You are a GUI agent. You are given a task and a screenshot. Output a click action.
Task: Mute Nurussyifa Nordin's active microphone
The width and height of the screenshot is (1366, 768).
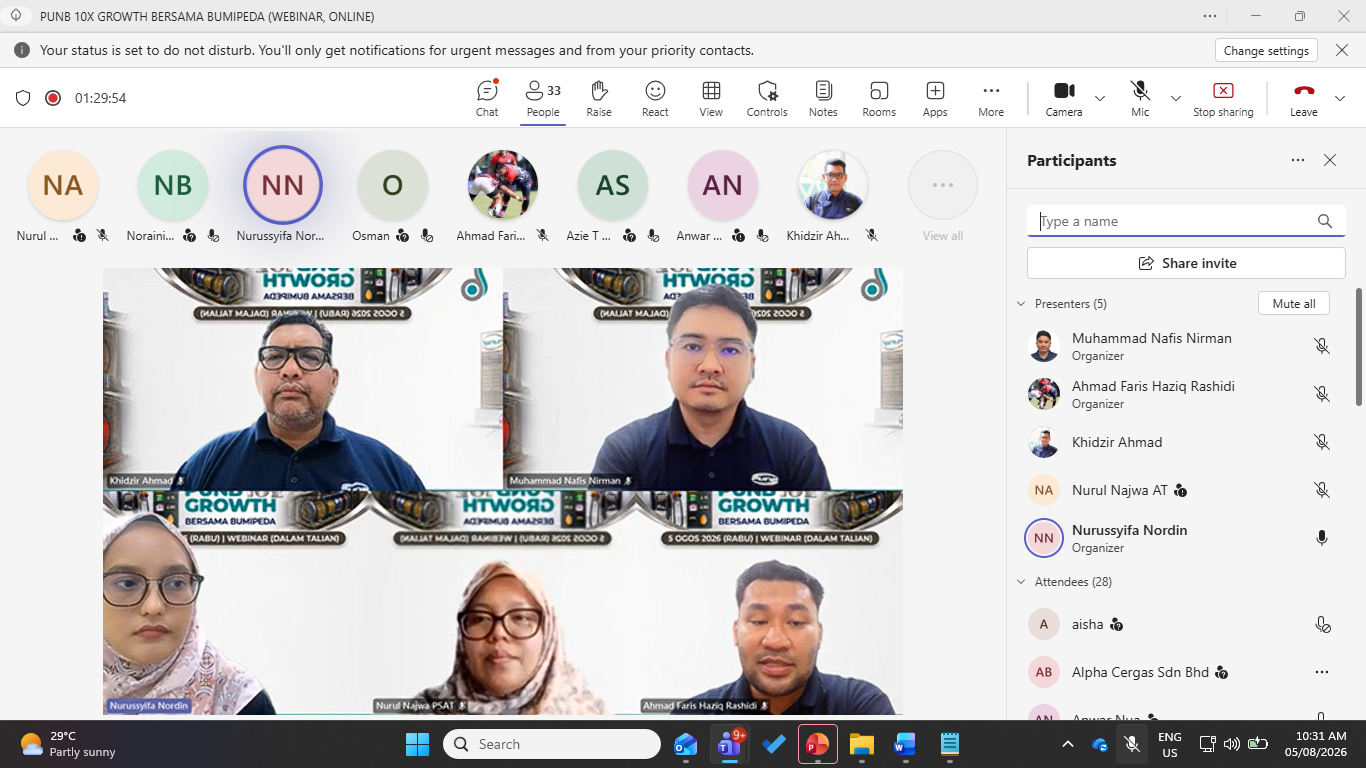click(1322, 538)
